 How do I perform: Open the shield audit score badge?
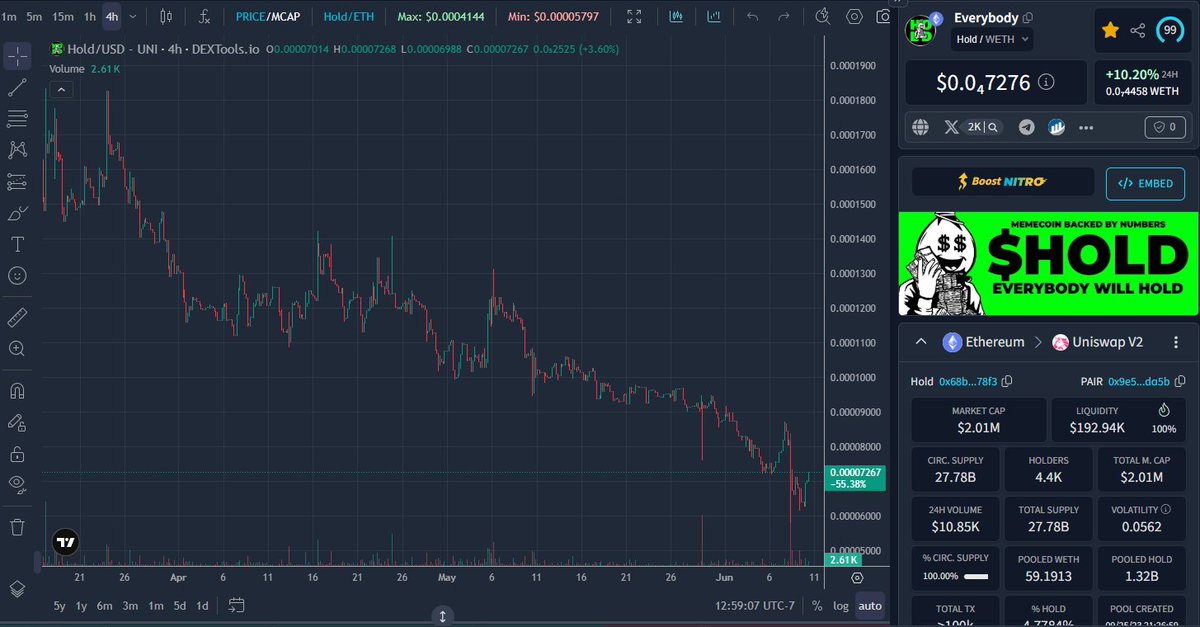click(1165, 127)
